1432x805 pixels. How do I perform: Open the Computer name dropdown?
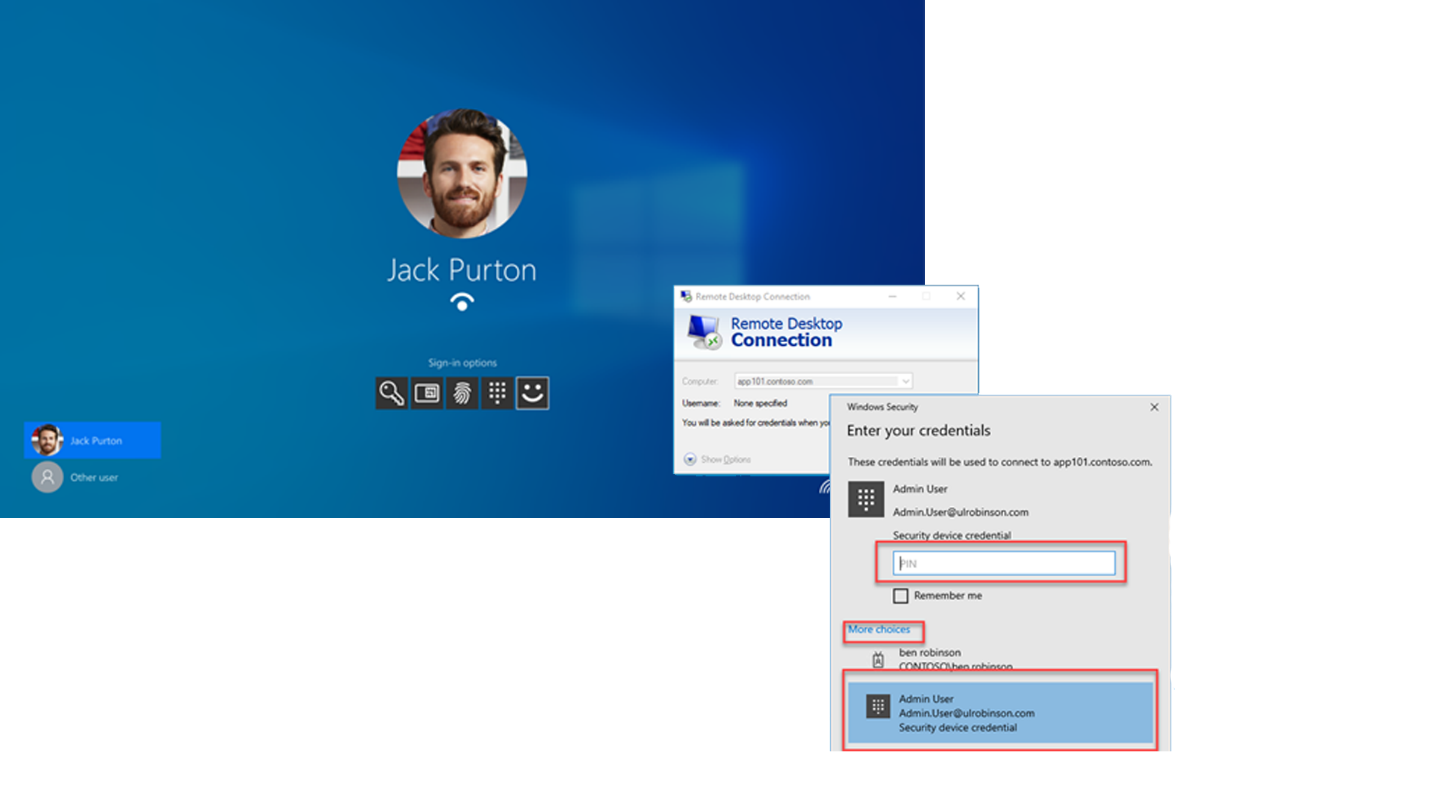click(905, 381)
